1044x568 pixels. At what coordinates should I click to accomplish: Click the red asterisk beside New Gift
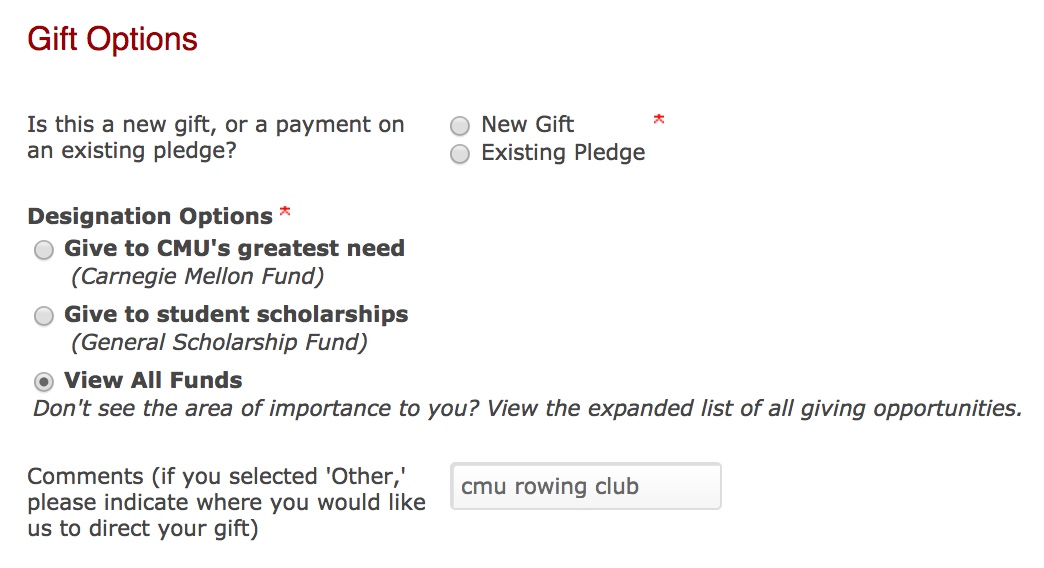point(658,121)
